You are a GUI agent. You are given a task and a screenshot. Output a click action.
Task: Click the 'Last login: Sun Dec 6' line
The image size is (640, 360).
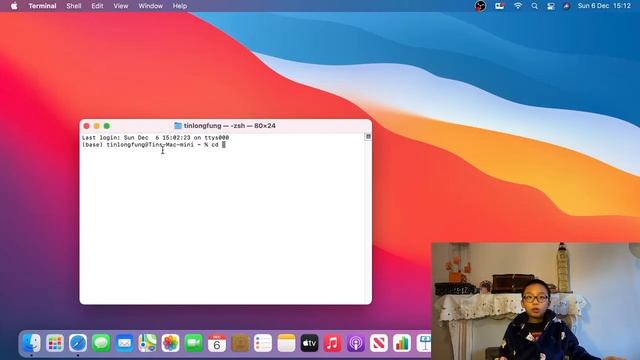coord(155,138)
